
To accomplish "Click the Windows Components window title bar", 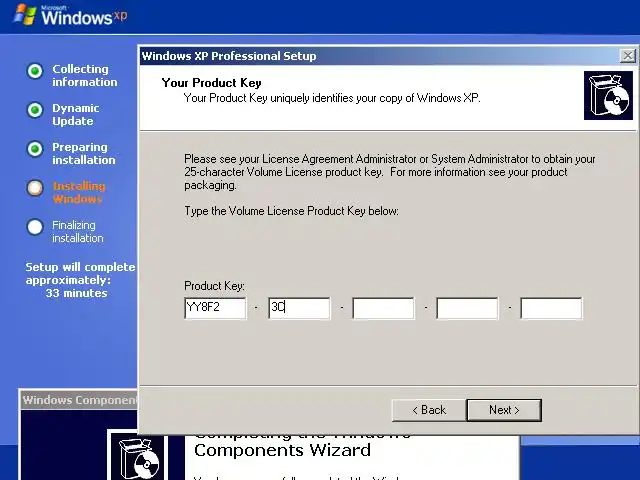I will coord(79,400).
